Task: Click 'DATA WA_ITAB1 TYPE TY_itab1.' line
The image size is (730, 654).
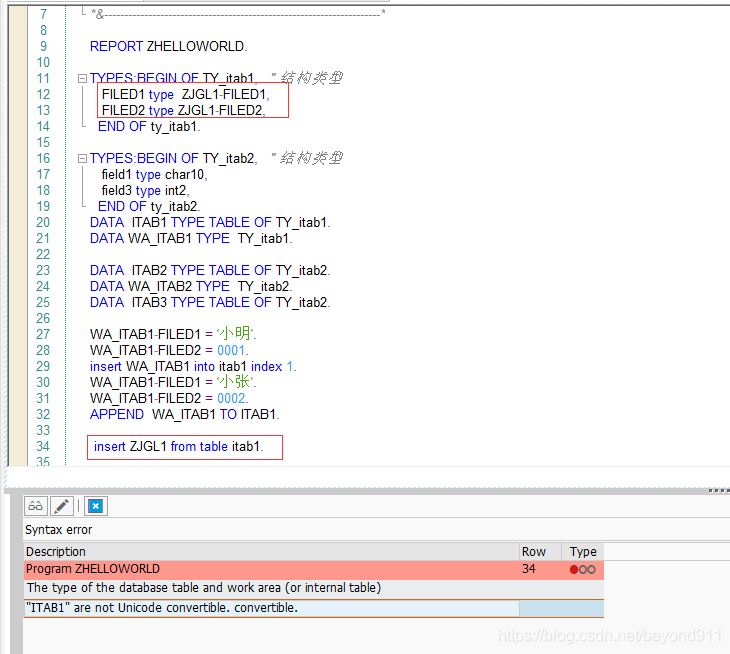Action: point(191,238)
